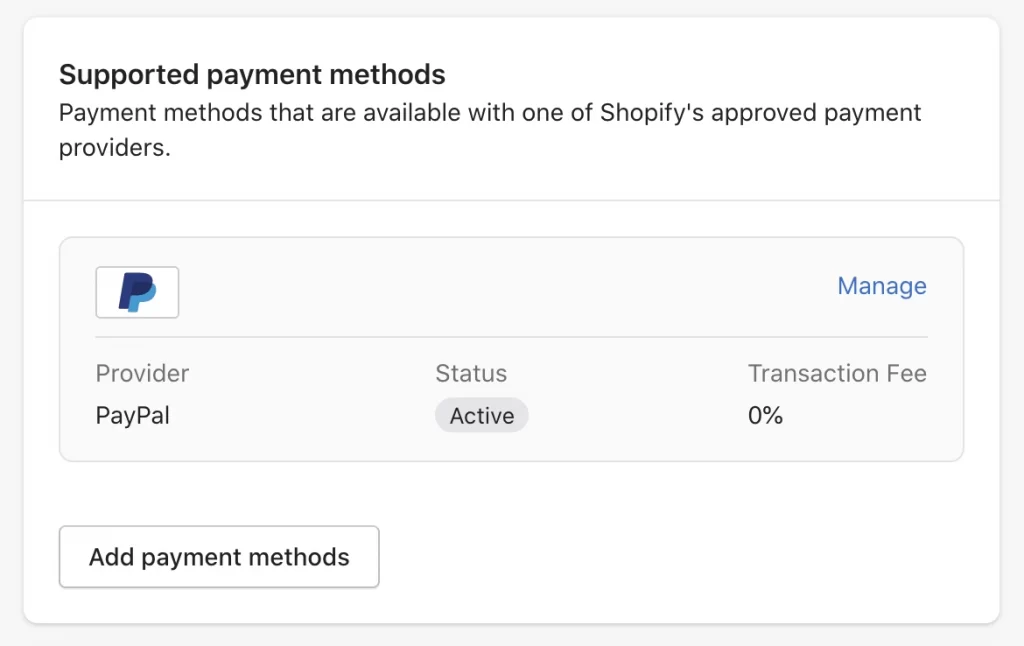Click the empty space inside the PayPal card header
The height and width of the screenshot is (646, 1024).
508,292
